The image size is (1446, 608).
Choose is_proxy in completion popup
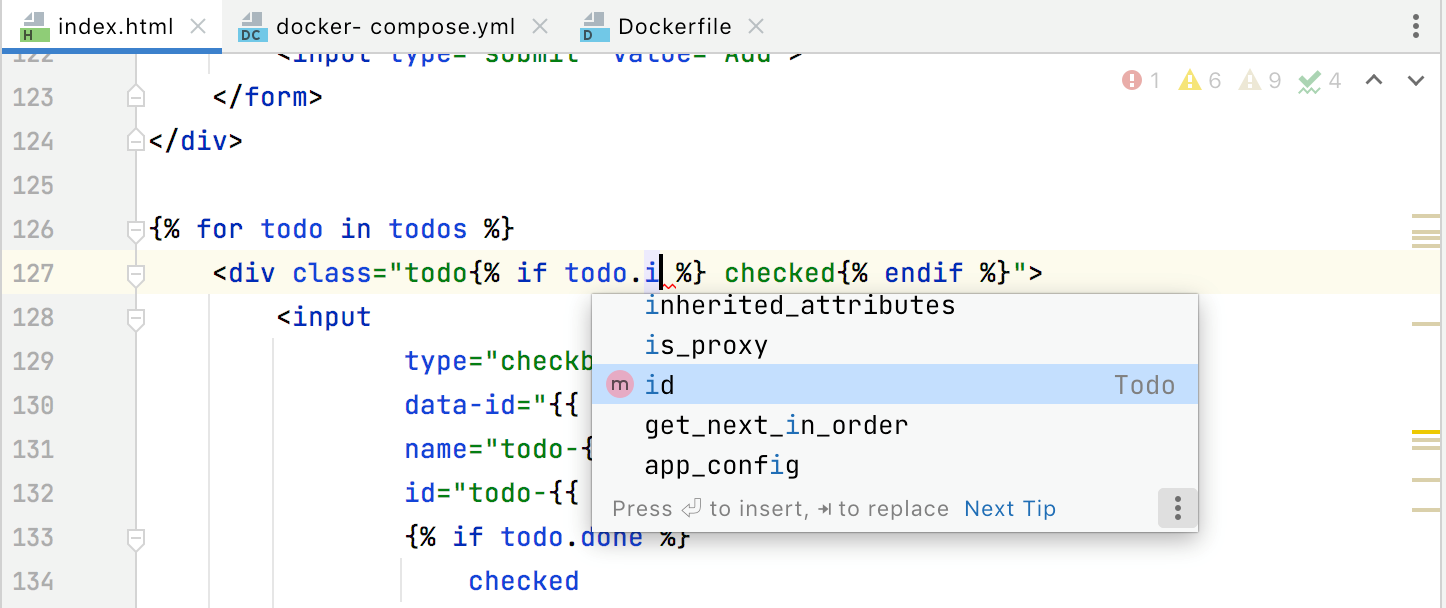coord(706,346)
